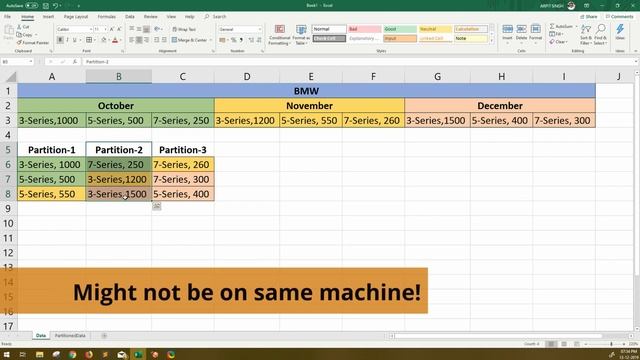Activate the Format Painter tool
The image size is (640, 360).
tap(33, 42)
